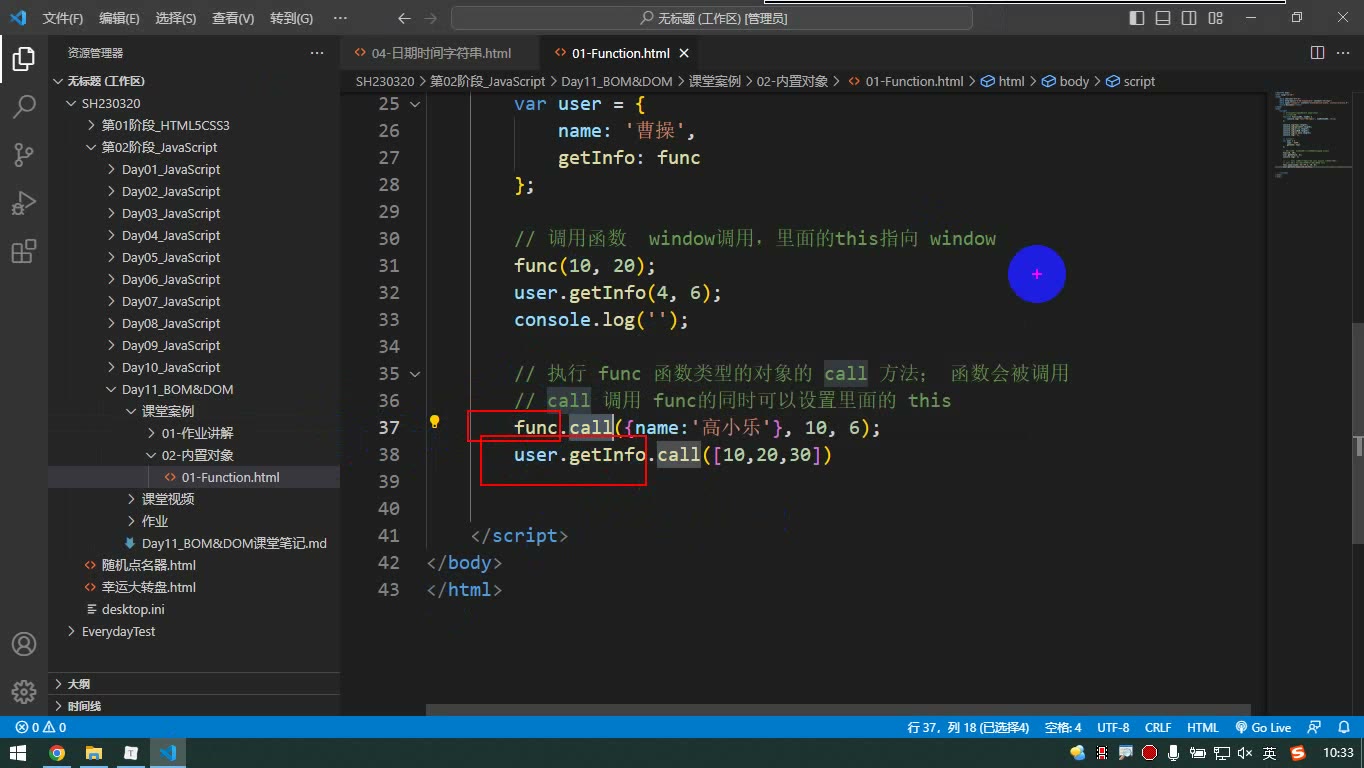The width and height of the screenshot is (1364, 768).
Task: Open the Run and Debug view
Action: point(24,203)
